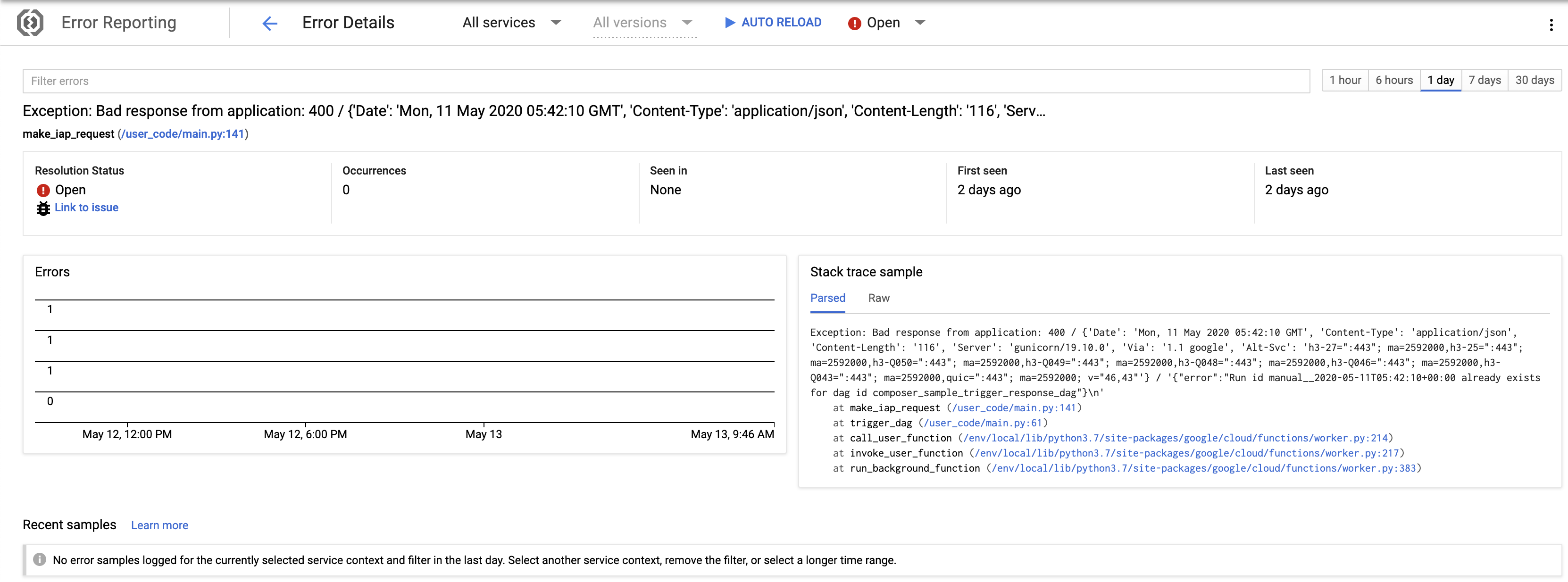Select the 1 hour time range
Image resolution: width=1568 pixels, height=582 pixels.
(1345, 80)
